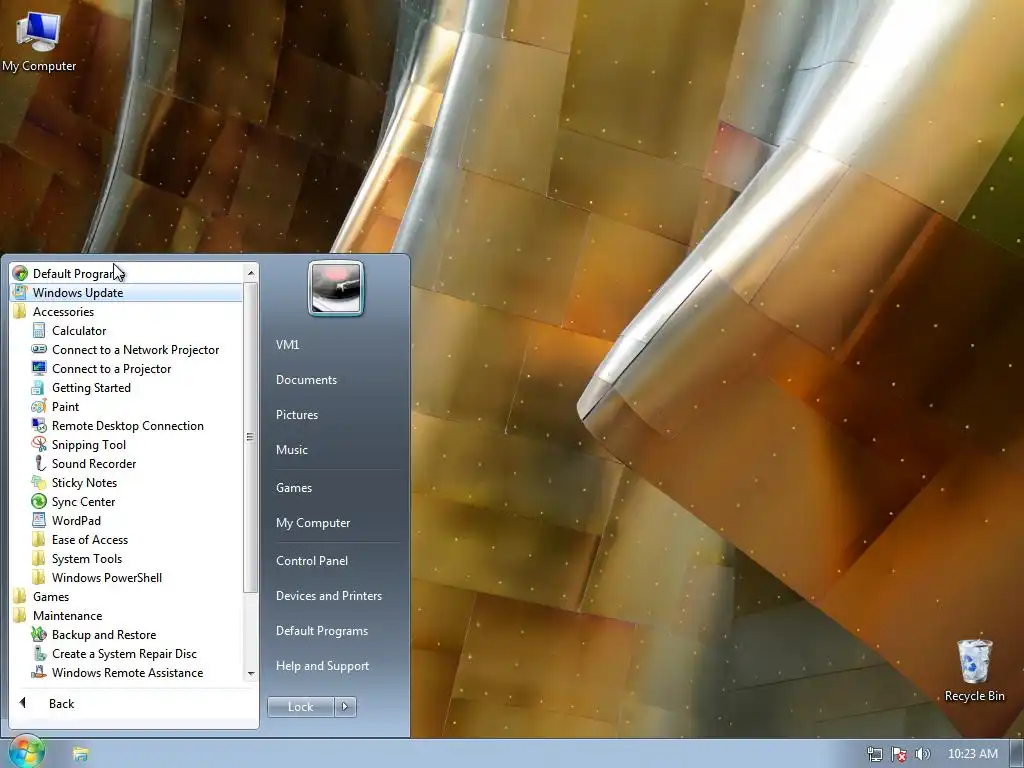Click the green Sync Center icon
The width and height of the screenshot is (1024, 768).
point(39,501)
